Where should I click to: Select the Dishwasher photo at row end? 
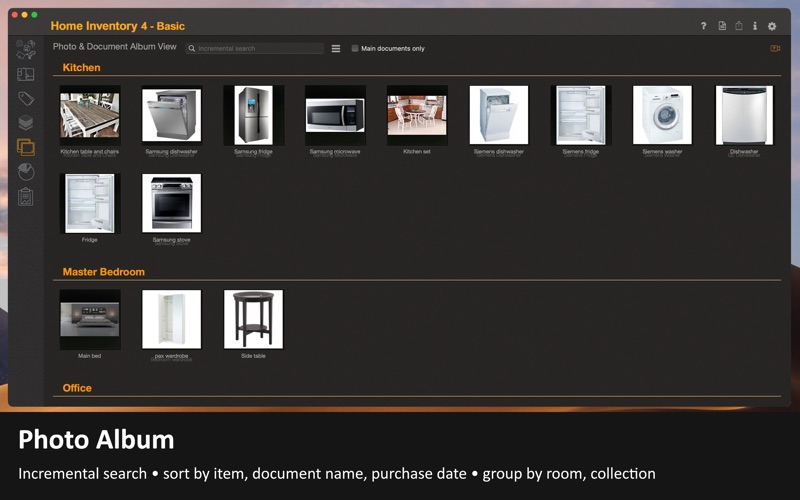tap(744, 115)
